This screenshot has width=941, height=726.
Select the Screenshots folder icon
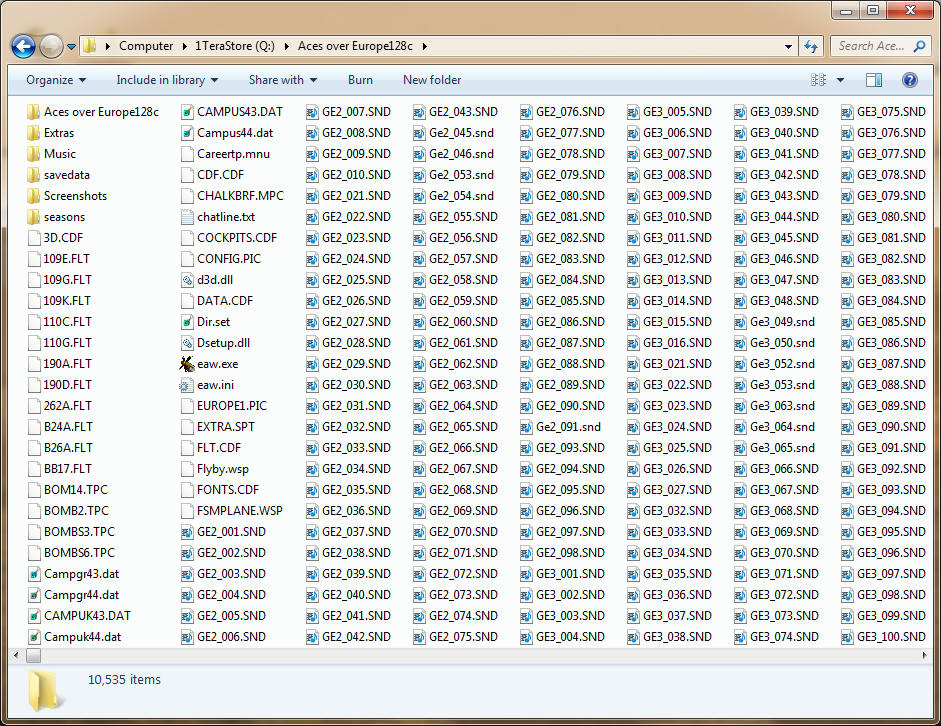click(x=34, y=196)
